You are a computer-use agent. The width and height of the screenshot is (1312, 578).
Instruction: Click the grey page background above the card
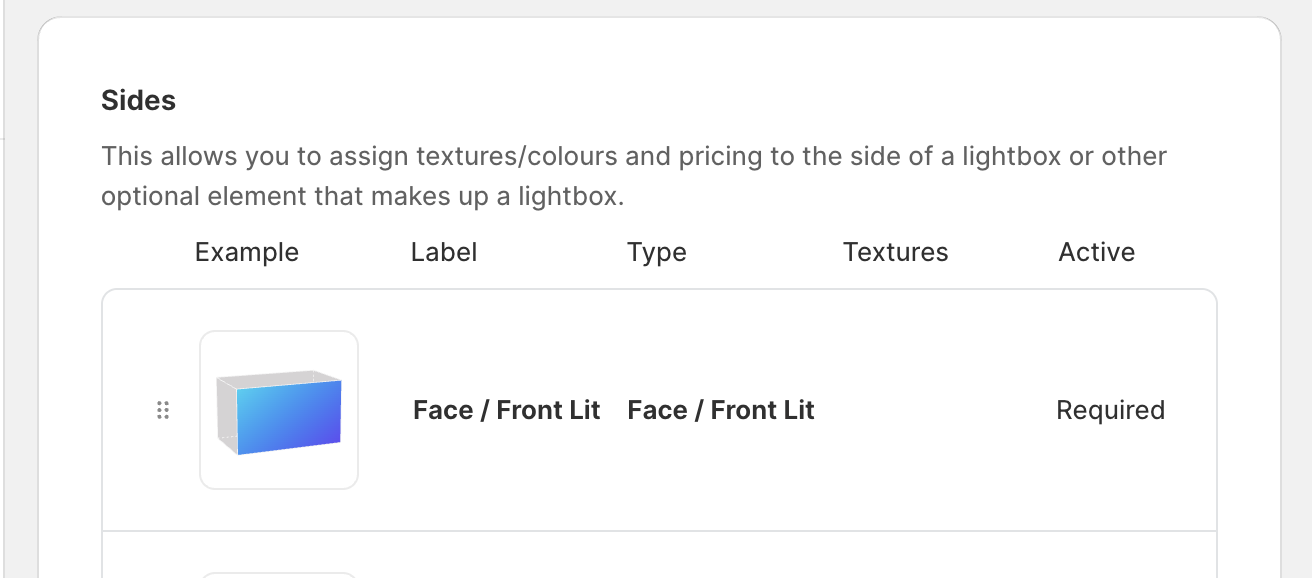coord(660,8)
